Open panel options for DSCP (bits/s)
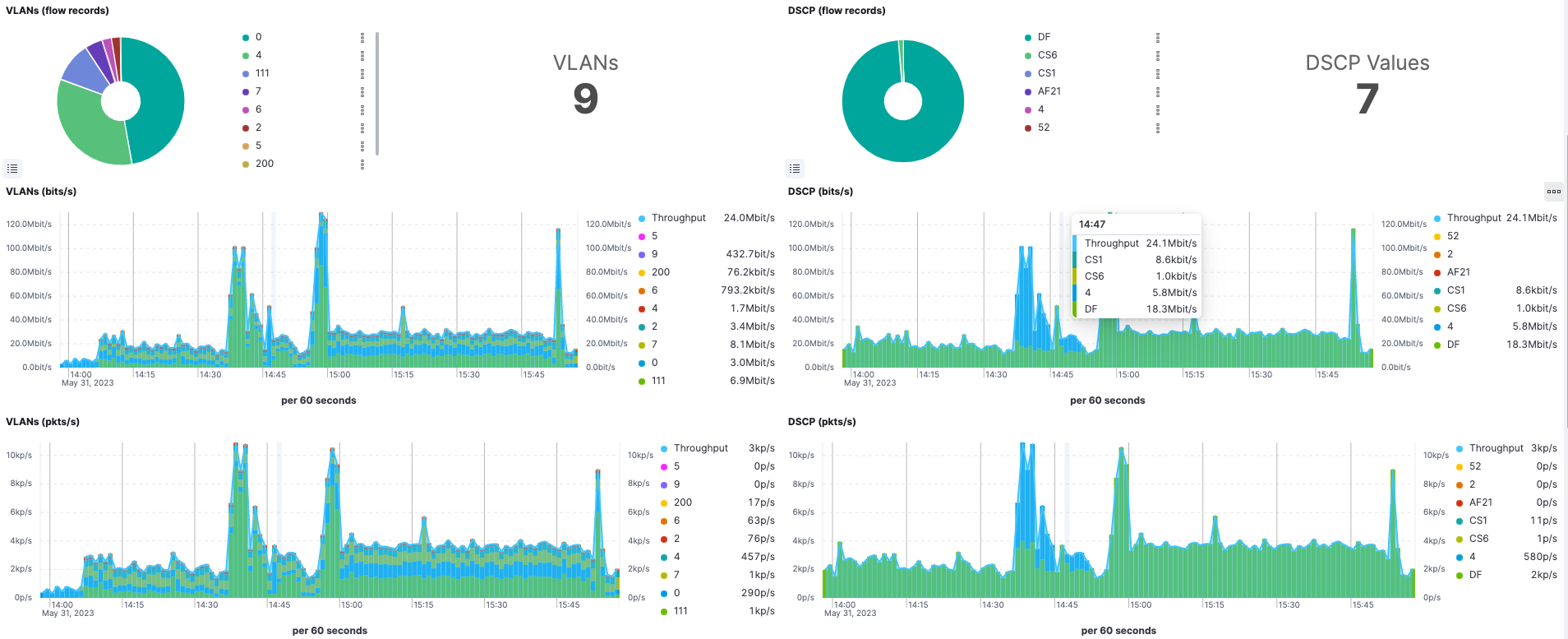Viewport: 1568px width, 639px height. tap(1553, 192)
